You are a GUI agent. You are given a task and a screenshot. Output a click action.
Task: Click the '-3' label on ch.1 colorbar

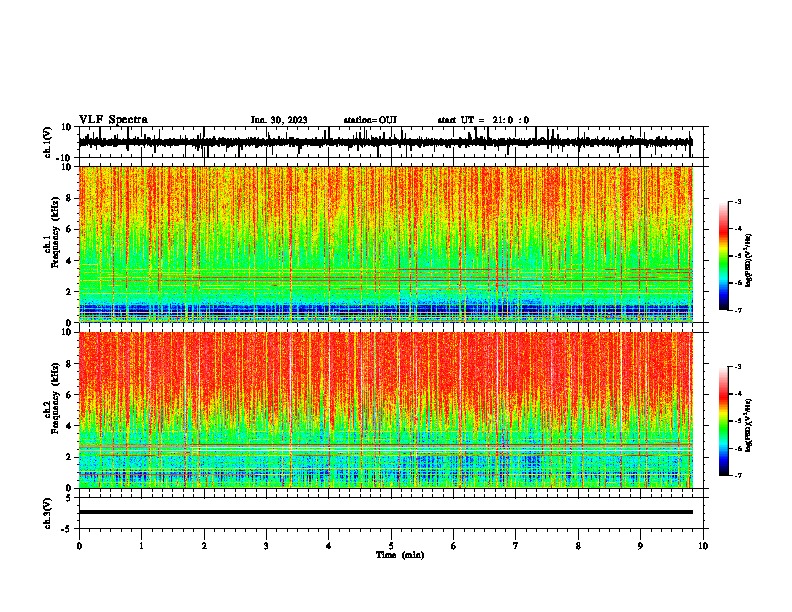(737, 202)
